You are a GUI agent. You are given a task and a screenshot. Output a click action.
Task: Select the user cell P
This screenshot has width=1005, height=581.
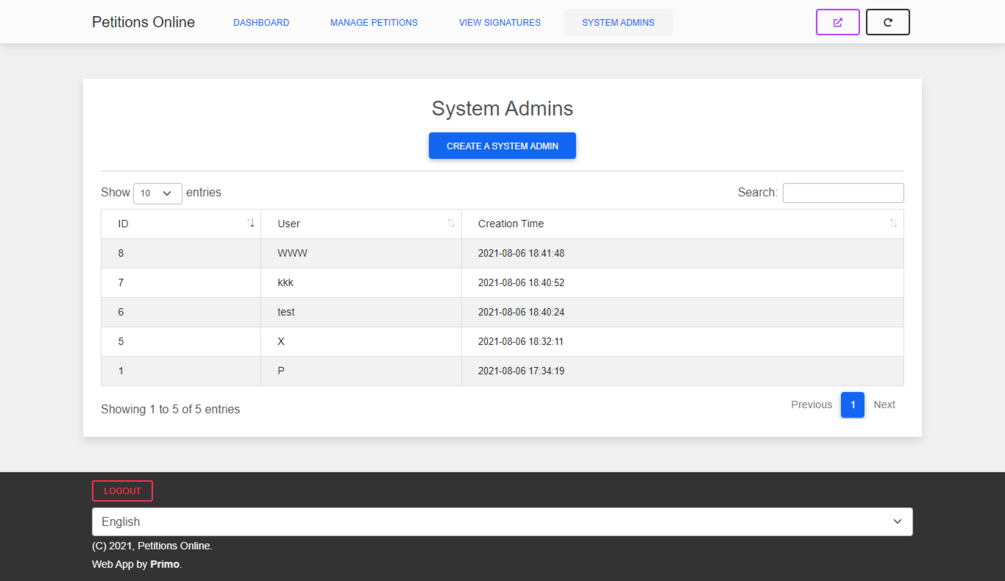[x=361, y=371]
